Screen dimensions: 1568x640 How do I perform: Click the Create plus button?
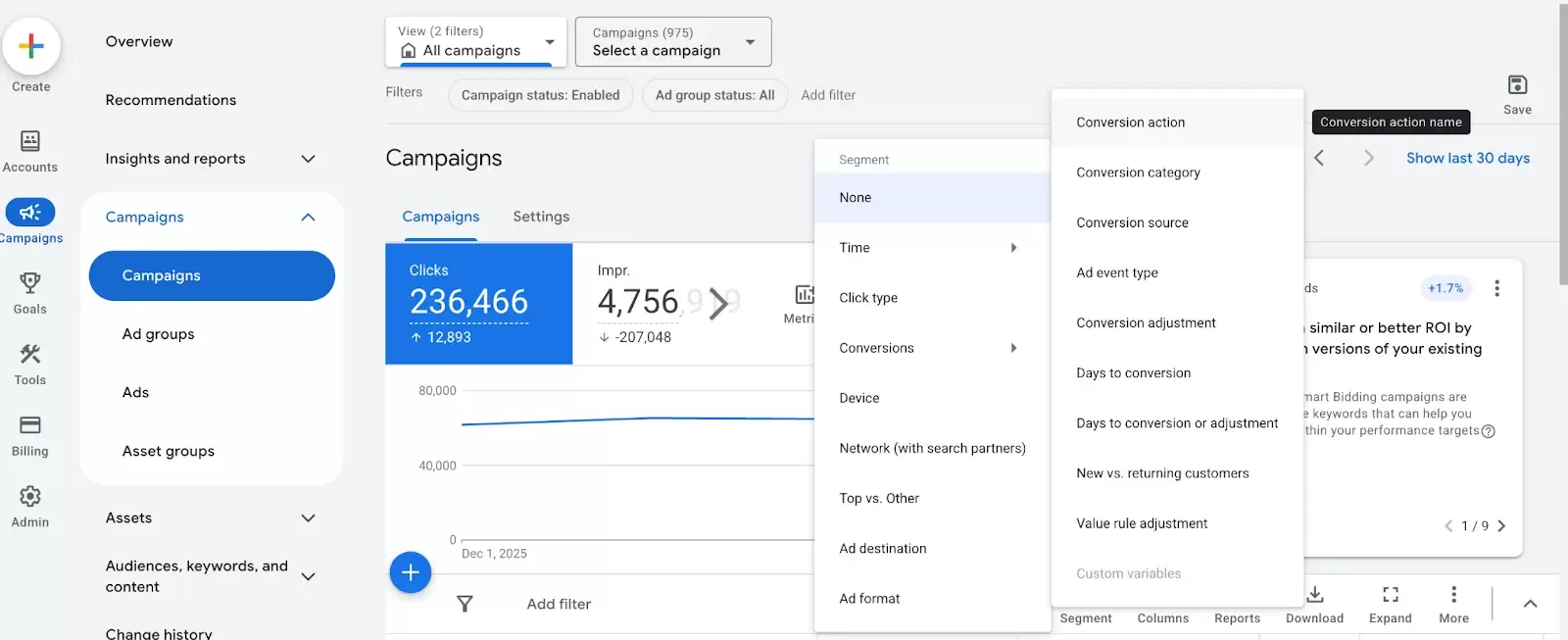31,46
